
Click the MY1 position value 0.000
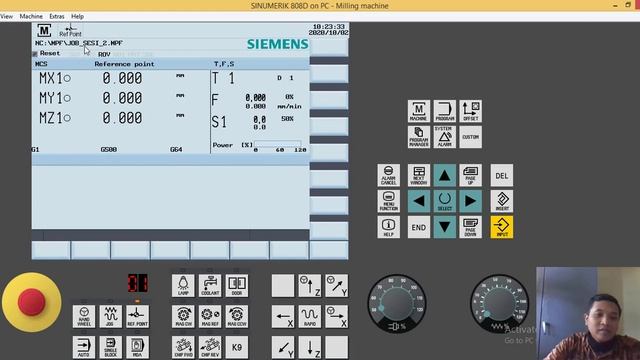[122, 98]
